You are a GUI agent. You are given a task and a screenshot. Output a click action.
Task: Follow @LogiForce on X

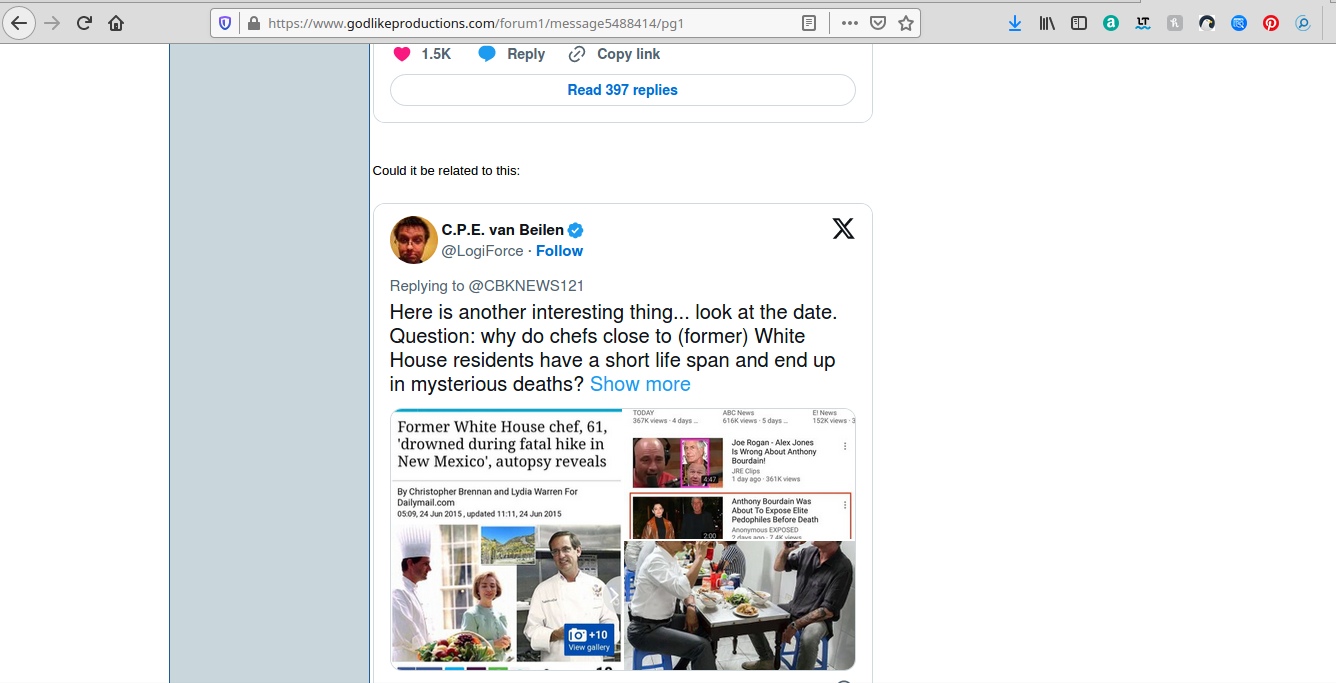559,251
